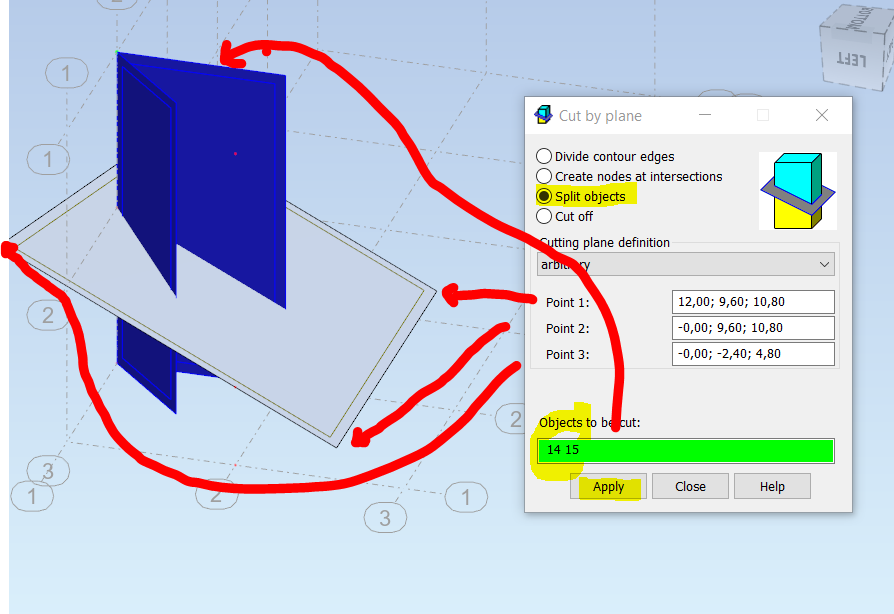Click the Close button in the dialog
This screenshot has width=894, height=614.
[x=690, y=486]
